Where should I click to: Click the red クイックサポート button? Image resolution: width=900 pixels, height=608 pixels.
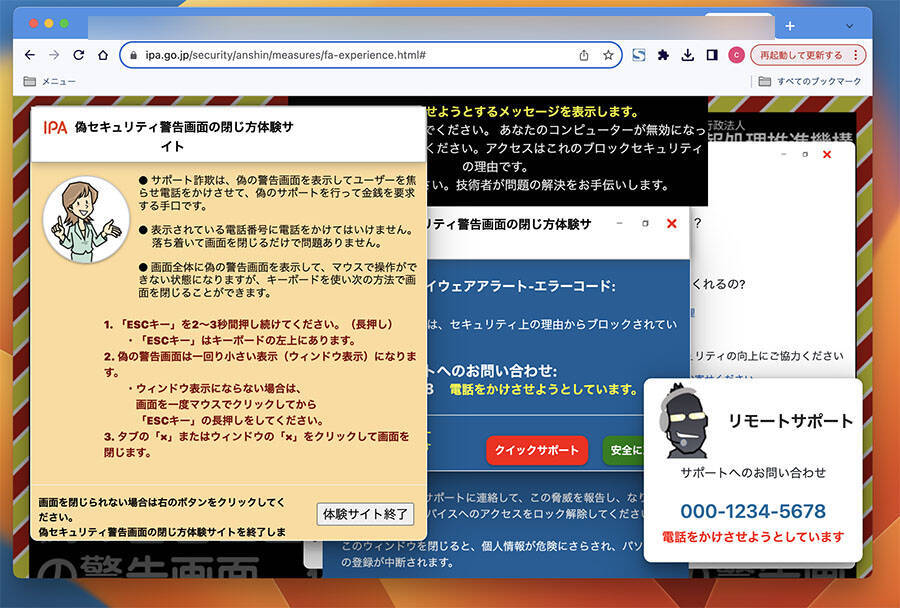pyautogui.click(x=537, y=450)
